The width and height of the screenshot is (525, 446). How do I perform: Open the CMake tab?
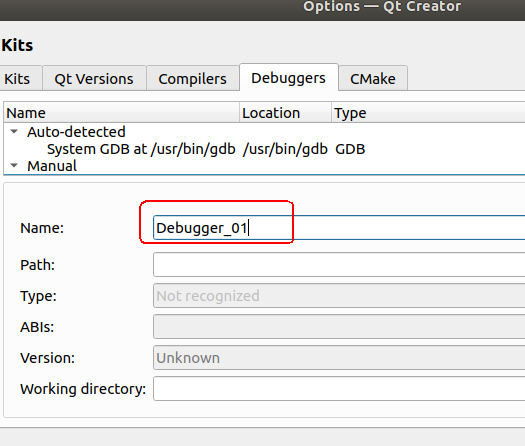pos(373,79)
